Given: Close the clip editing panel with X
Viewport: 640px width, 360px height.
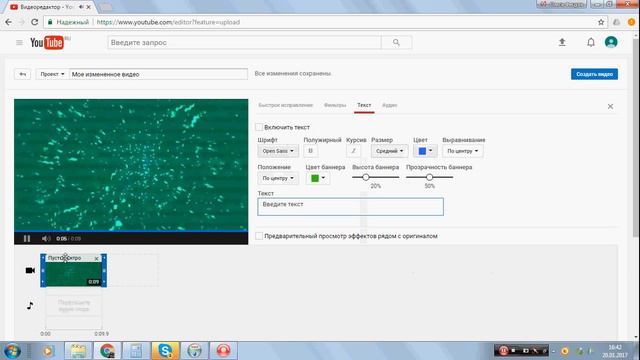Looking at the screenshot, I should tap(610, 107).
